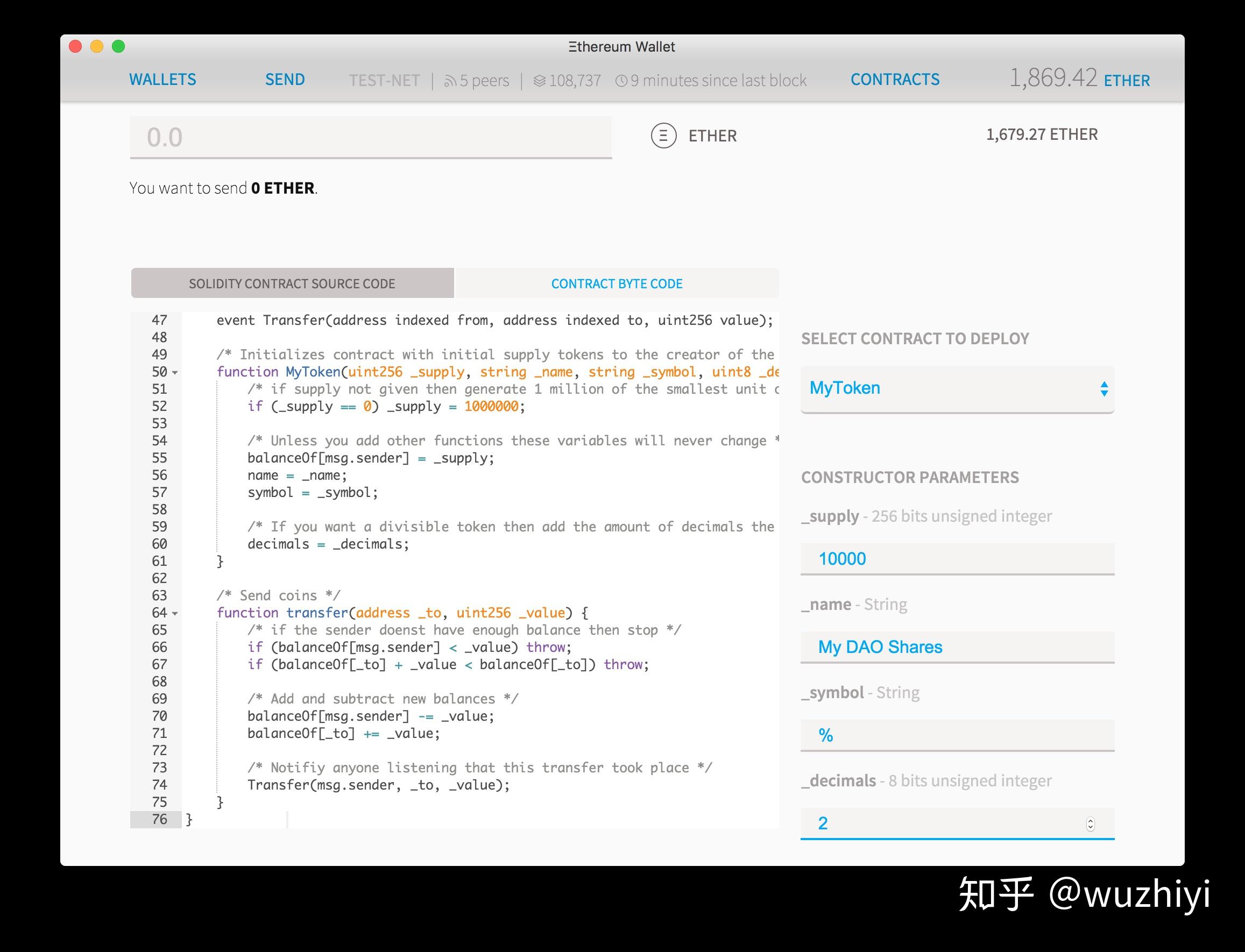1245x952 pixels.
Task: Click line number 76 in the gutter
Action: click(159, 819)
